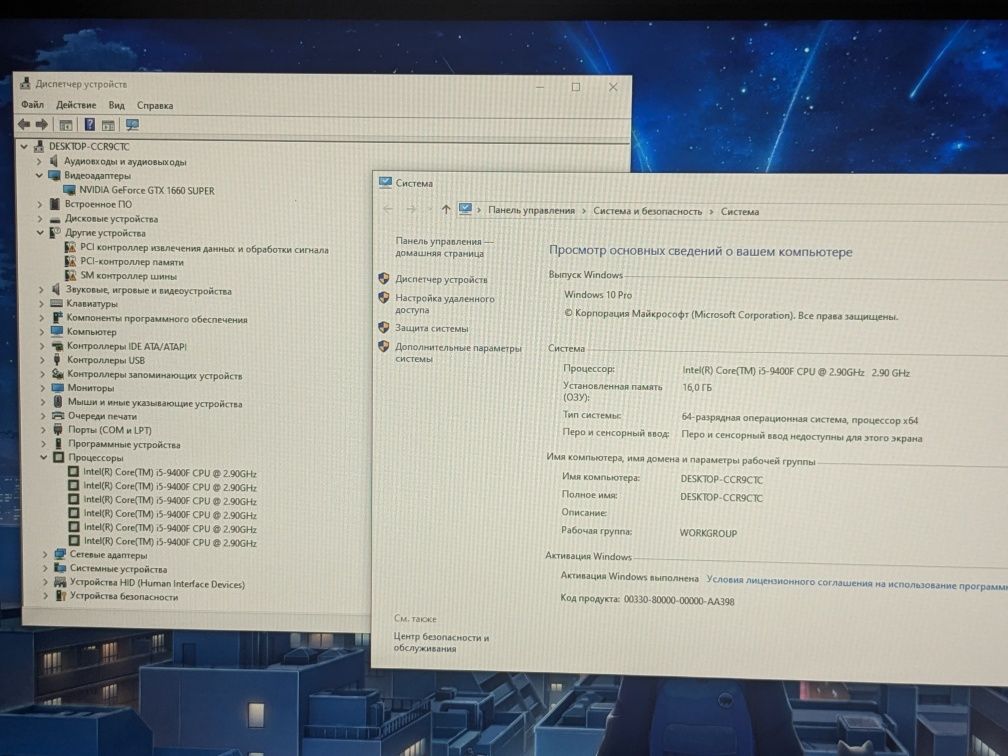The height and width of the screenshot is (756, 1008).
Task: Open Дополнительные параметры системы link
Action: point(458,353)
